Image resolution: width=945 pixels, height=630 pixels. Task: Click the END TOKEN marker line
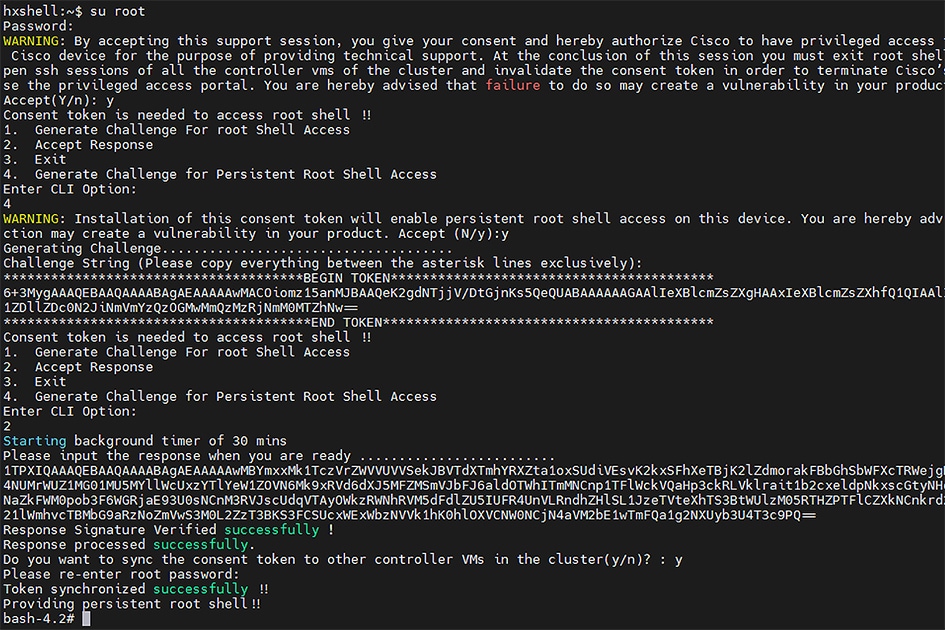coord(358,323)
